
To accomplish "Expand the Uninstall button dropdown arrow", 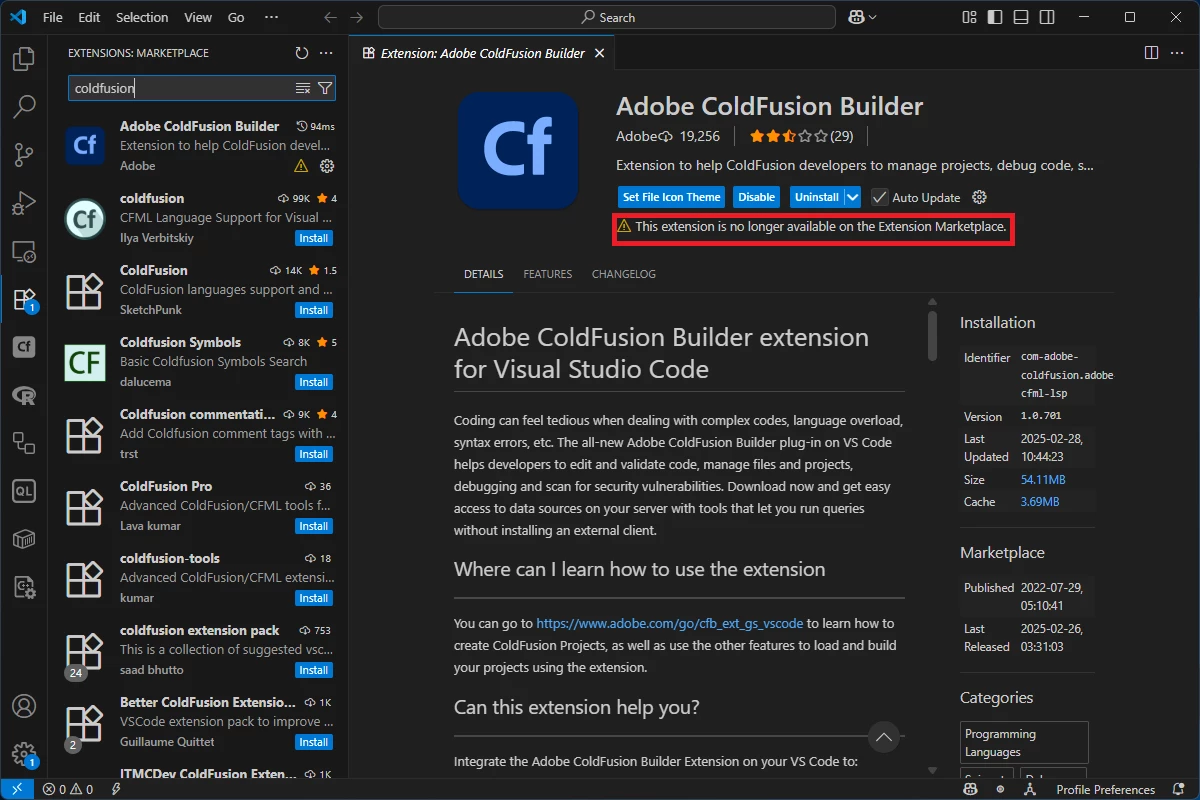I will [853, 197].
